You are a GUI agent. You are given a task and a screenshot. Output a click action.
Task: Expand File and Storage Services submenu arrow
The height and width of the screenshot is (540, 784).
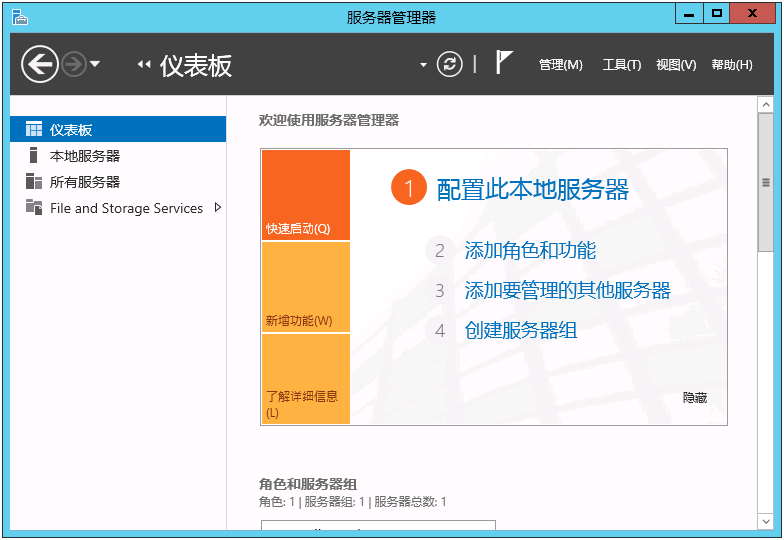coord(218,208)
